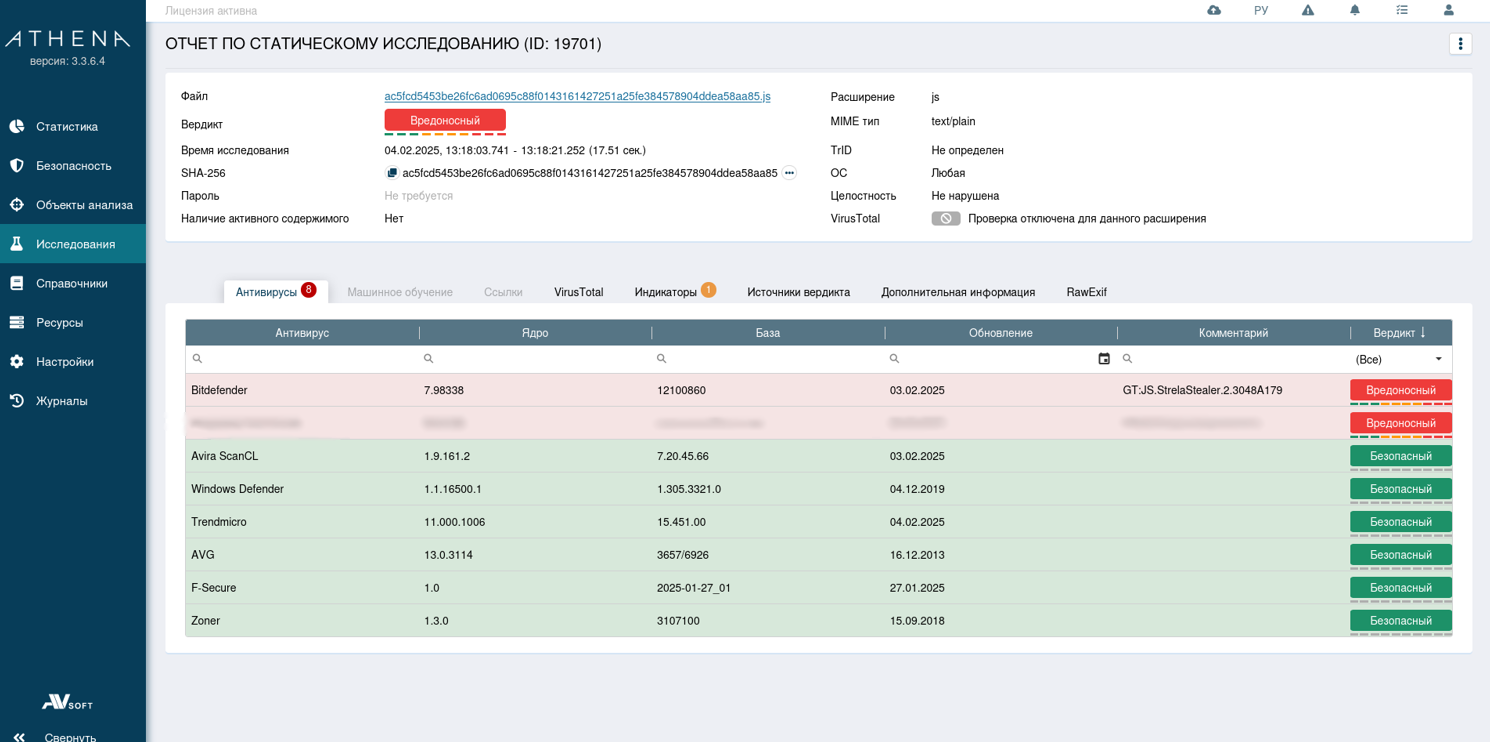Switch to the Индикаторы tab
The width and height of the screenshot is (1490, 742).
click(x=666, y=292)
